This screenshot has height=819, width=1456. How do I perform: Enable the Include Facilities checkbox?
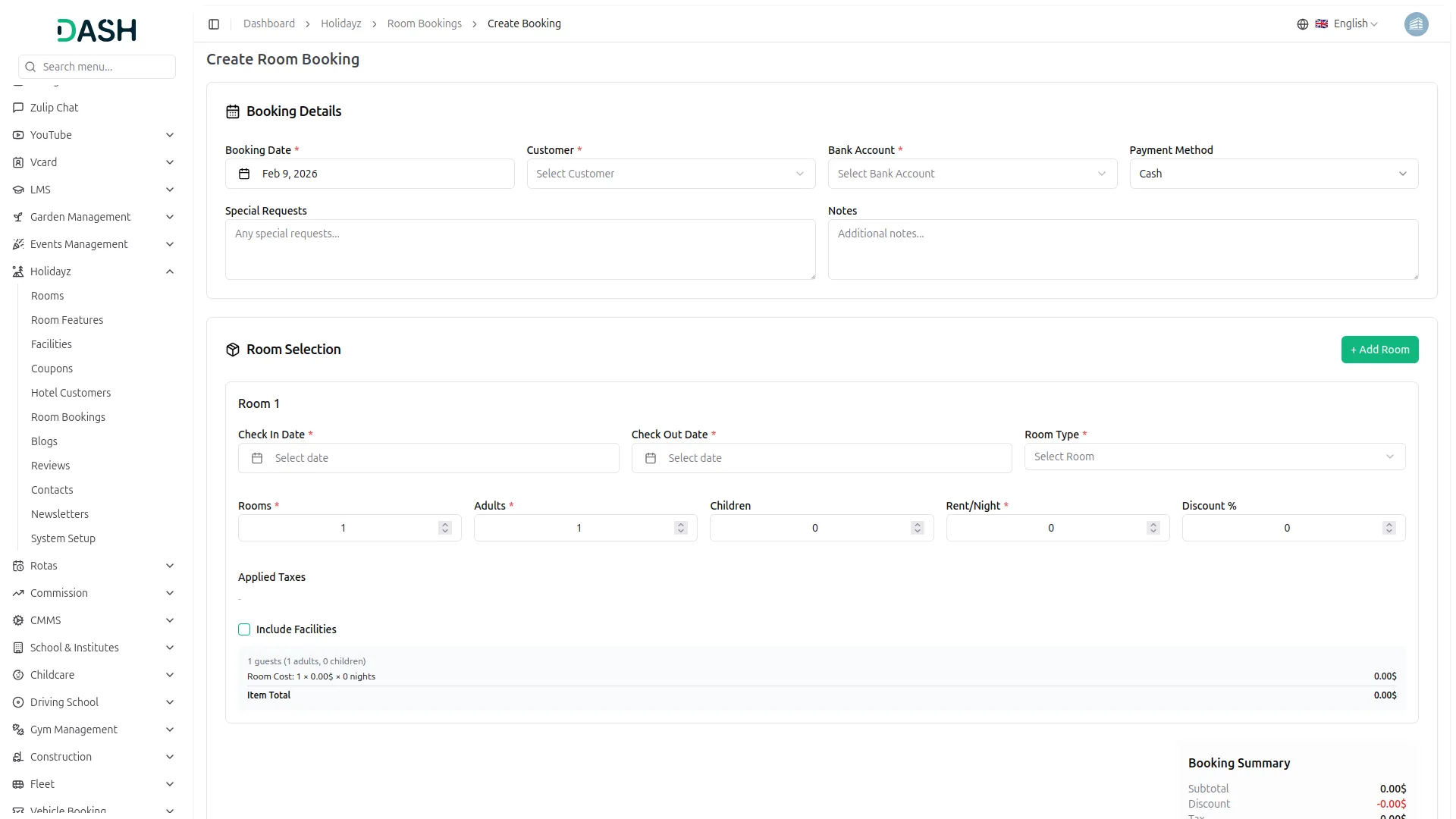tap(244, 629)
